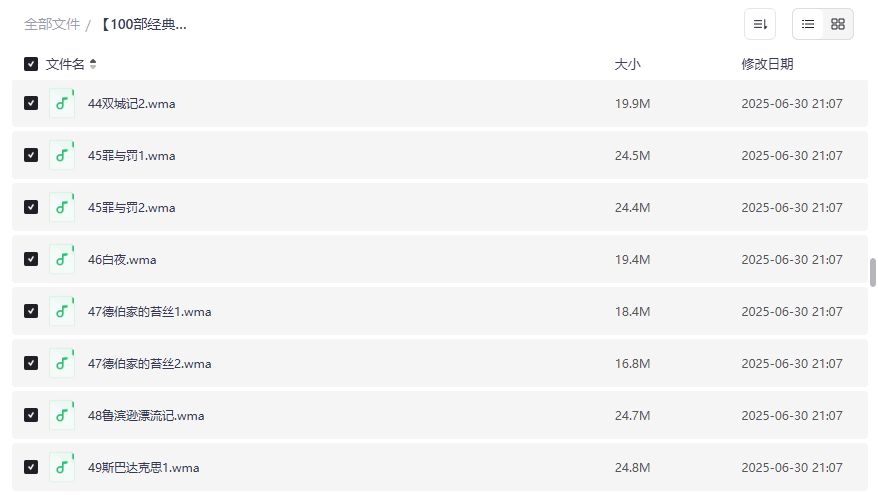
Task: Click the audio icon for 49斯巴达克思1.wma
Action: [62, 467]
